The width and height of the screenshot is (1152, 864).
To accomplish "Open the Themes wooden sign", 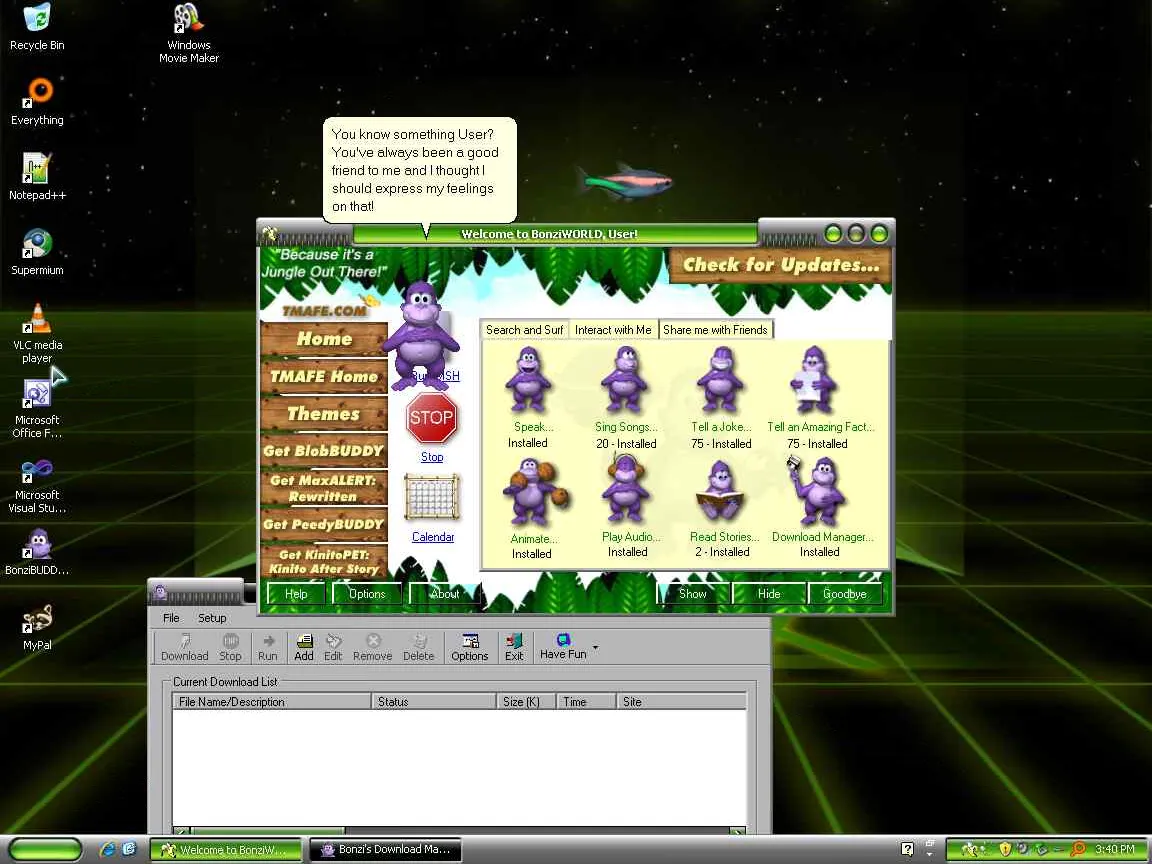I will (x=324, y=414).
